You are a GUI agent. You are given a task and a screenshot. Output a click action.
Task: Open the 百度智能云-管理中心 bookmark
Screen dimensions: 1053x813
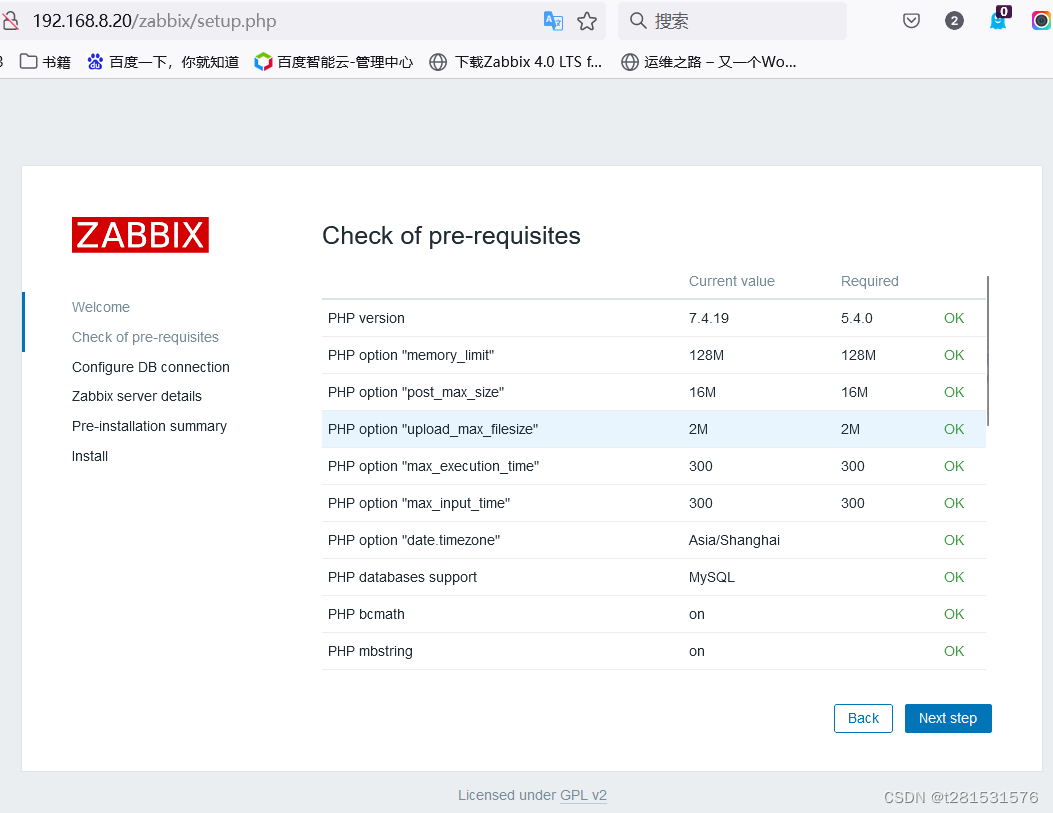pos(334,62)
